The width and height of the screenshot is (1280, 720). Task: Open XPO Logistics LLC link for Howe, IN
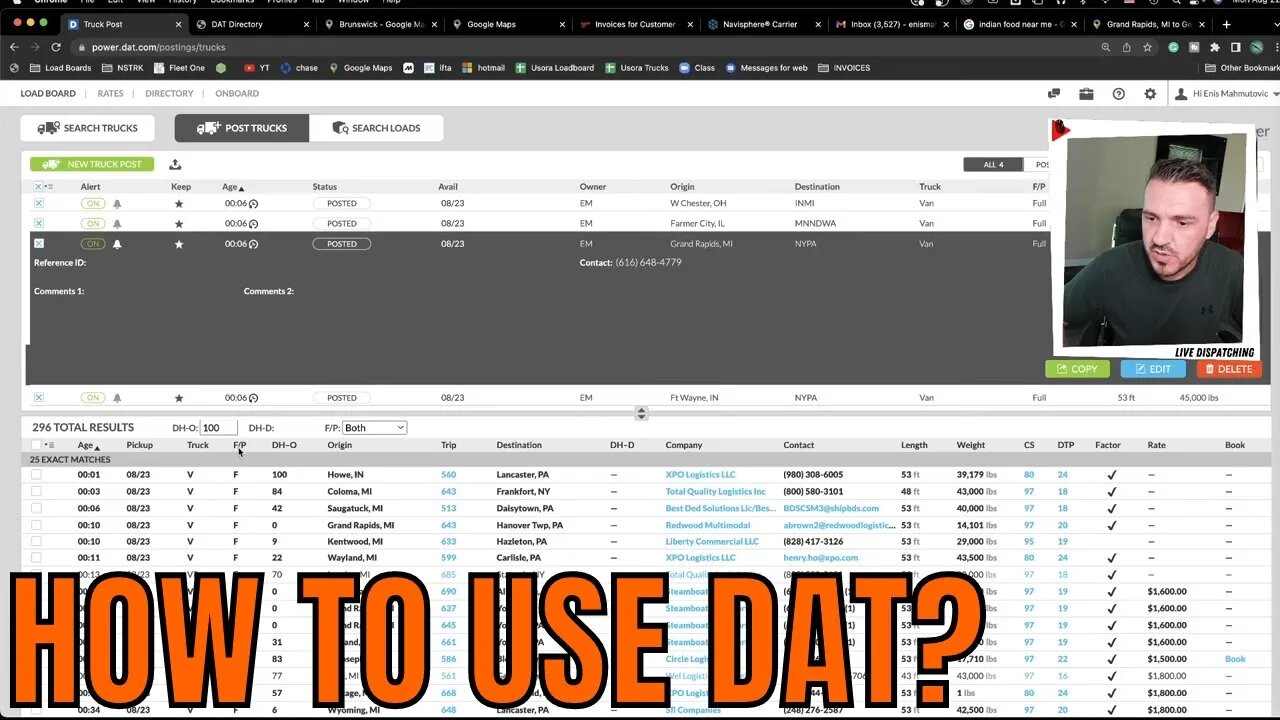700,475
